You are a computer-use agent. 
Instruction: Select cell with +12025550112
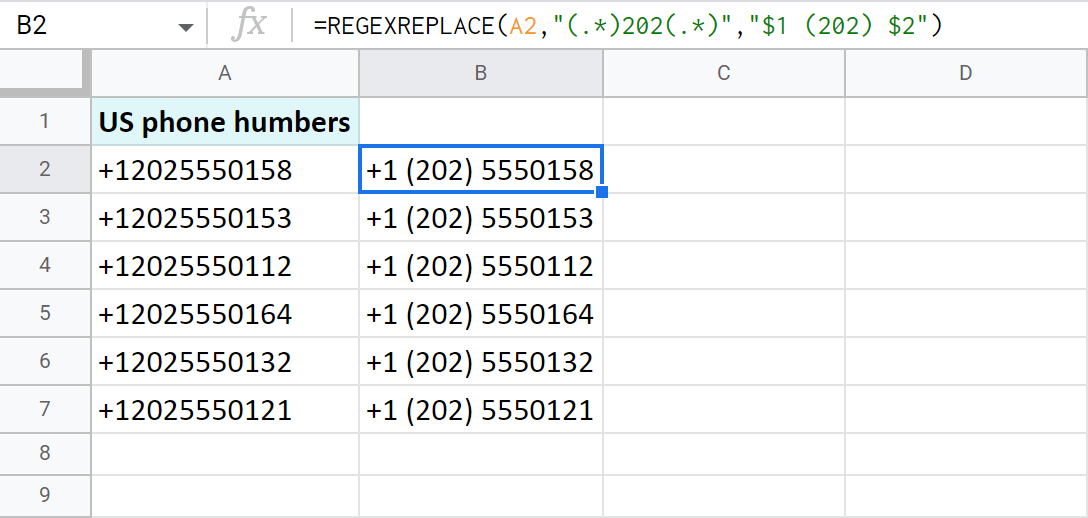tap(225, 265)
